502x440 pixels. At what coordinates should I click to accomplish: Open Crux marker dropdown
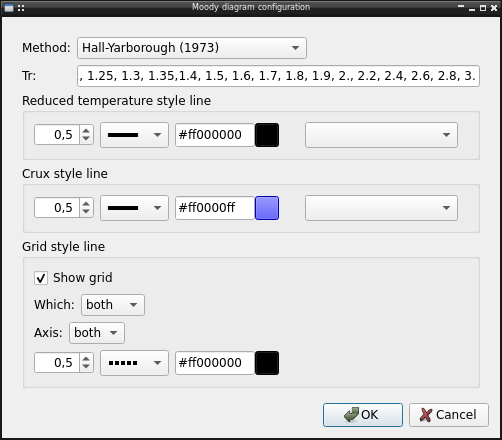[x=381, y=208]
